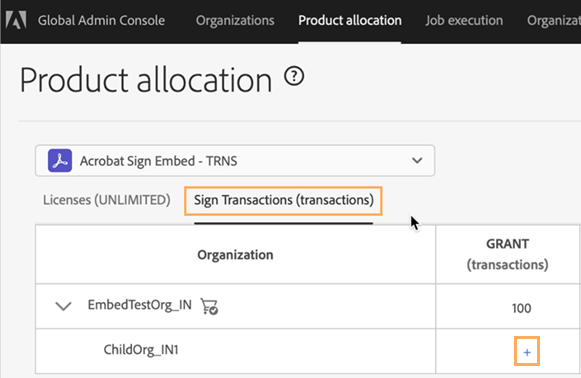Screen dimensions: 581x378
Task: Click the Adobe logo icon
Action: click(x=16, y=20)
